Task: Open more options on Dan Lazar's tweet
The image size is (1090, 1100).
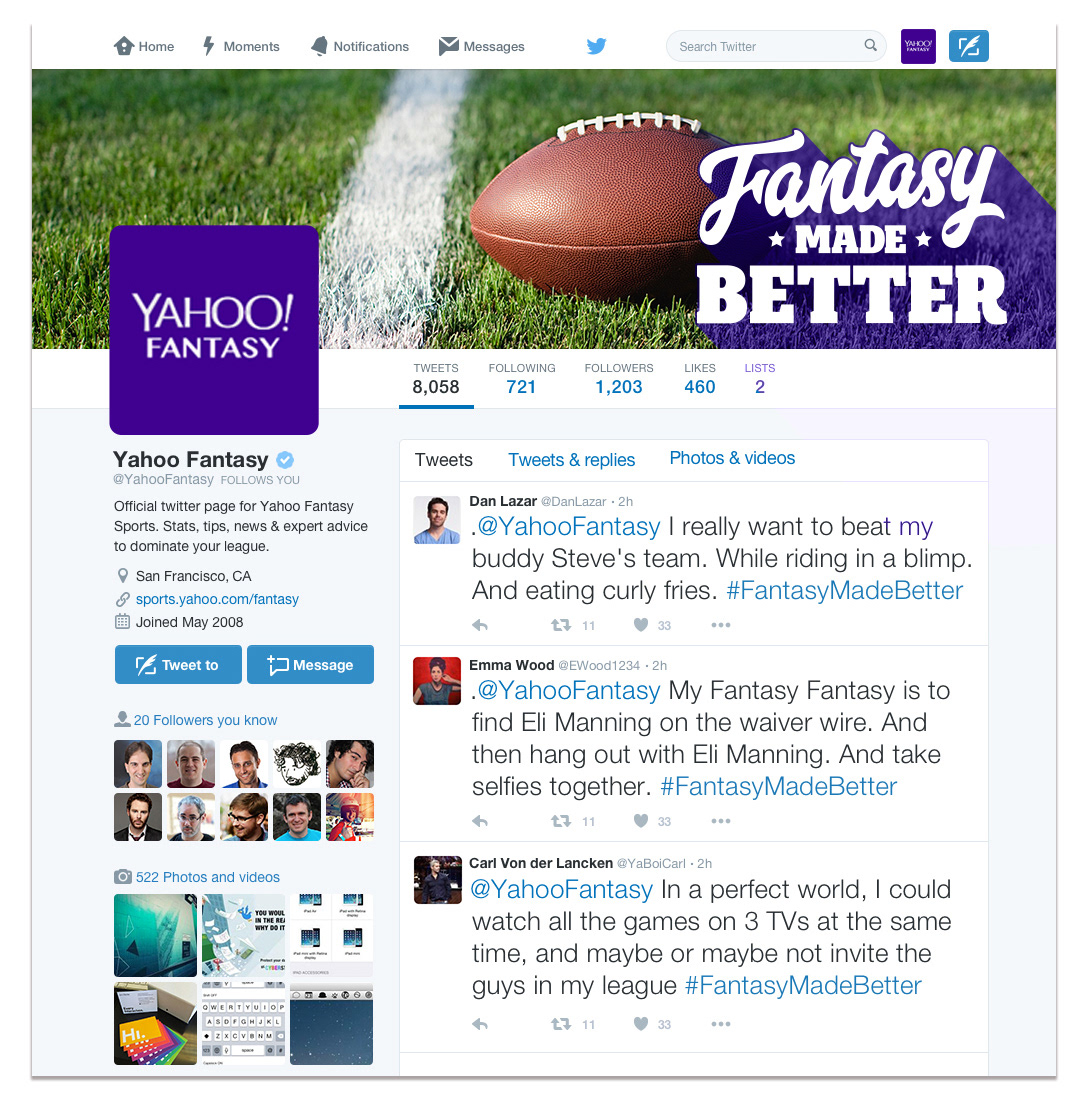Action: (x=721, y=625)
